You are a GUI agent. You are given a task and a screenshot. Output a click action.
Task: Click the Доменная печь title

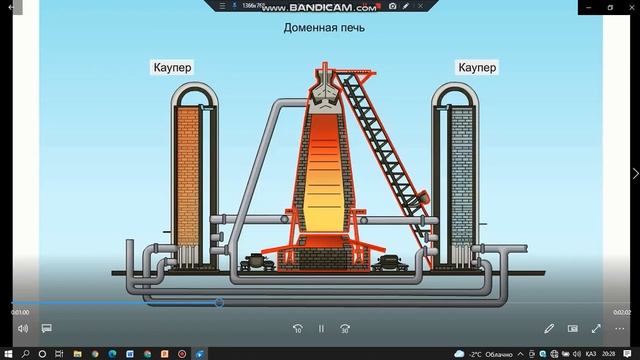tap(324, 28)
